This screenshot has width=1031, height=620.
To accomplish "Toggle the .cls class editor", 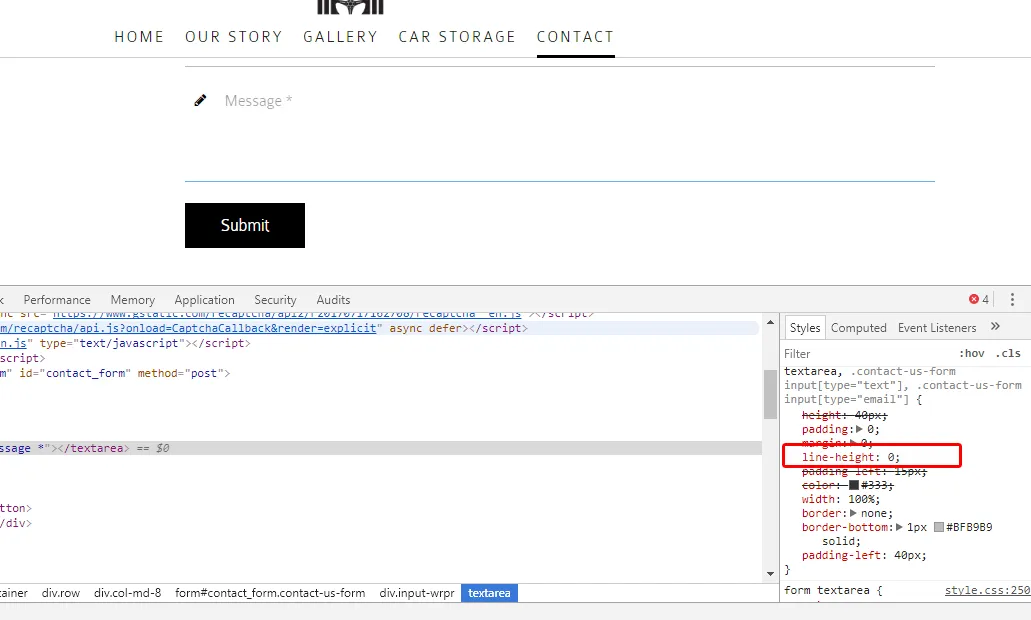I will [x=1008, y=354].
